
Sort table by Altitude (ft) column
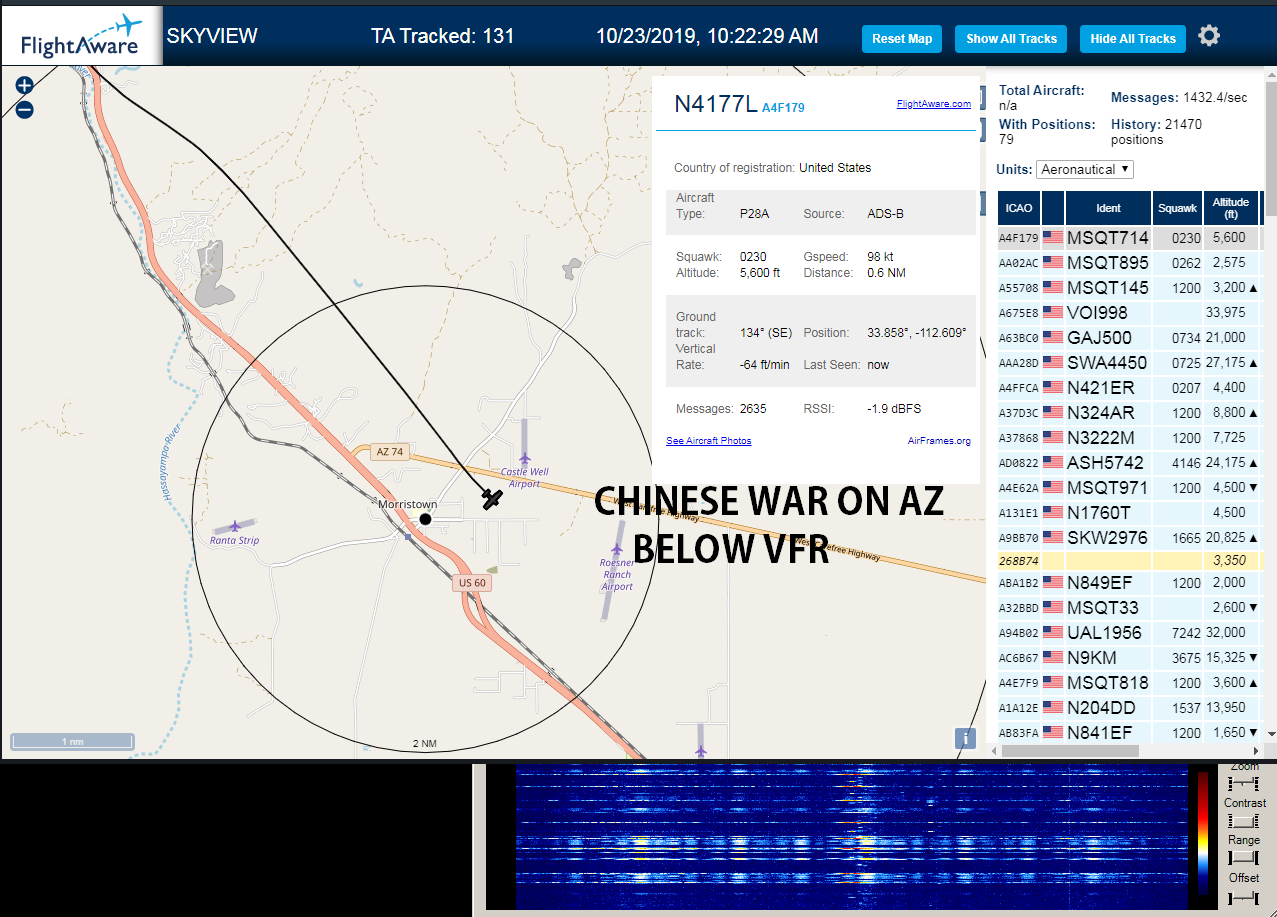coord(1231,208)
